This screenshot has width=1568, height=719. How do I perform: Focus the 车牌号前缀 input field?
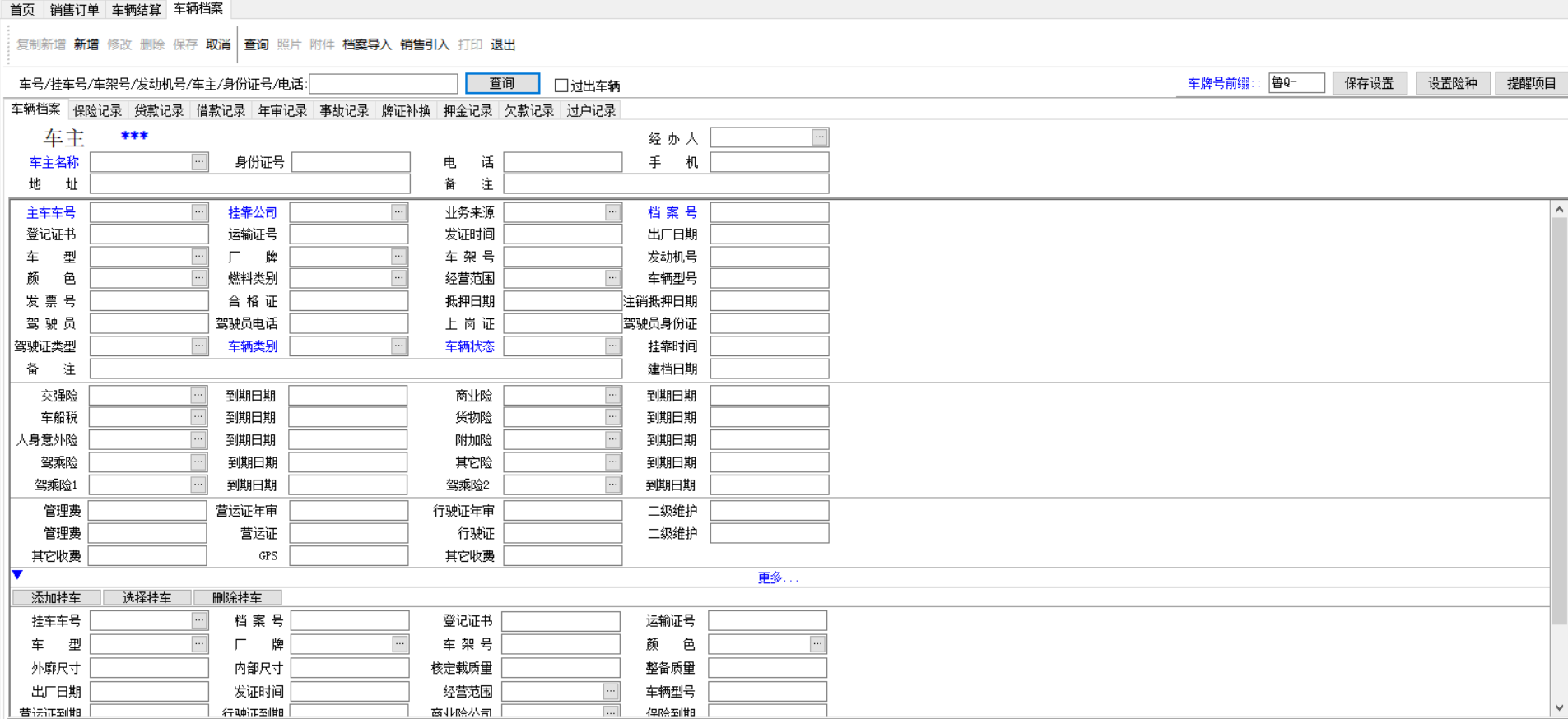[1297, 83]
